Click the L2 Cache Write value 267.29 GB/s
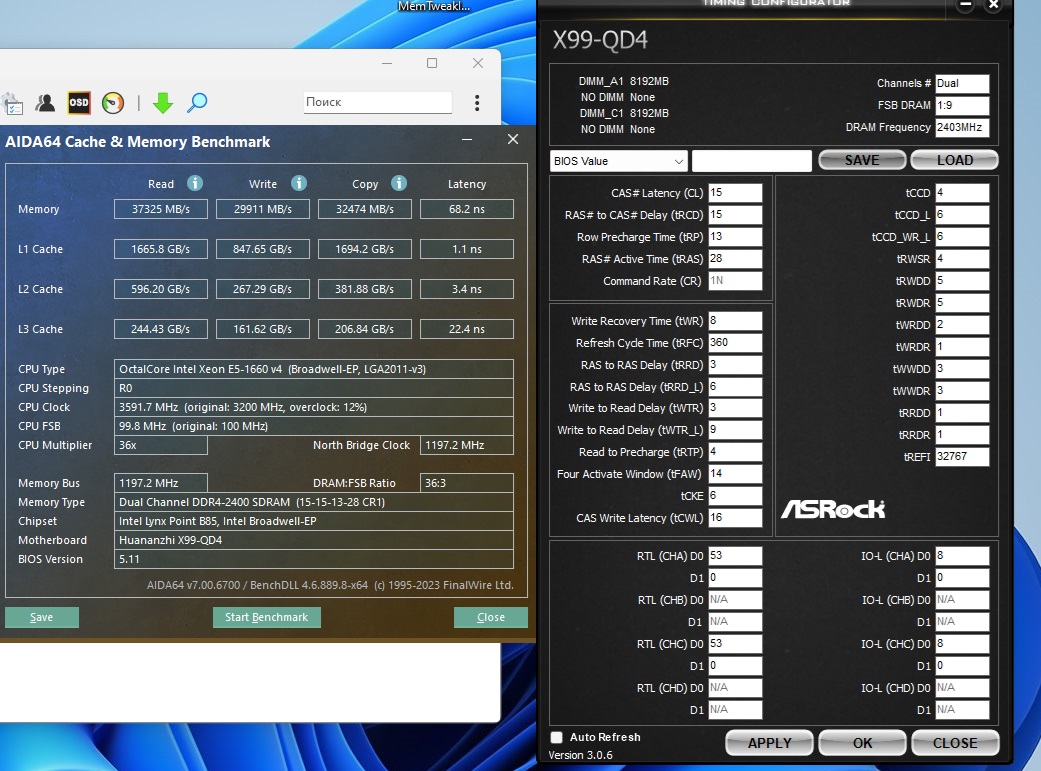Viewport: 1041px width, 771px height. click(263, 289)
